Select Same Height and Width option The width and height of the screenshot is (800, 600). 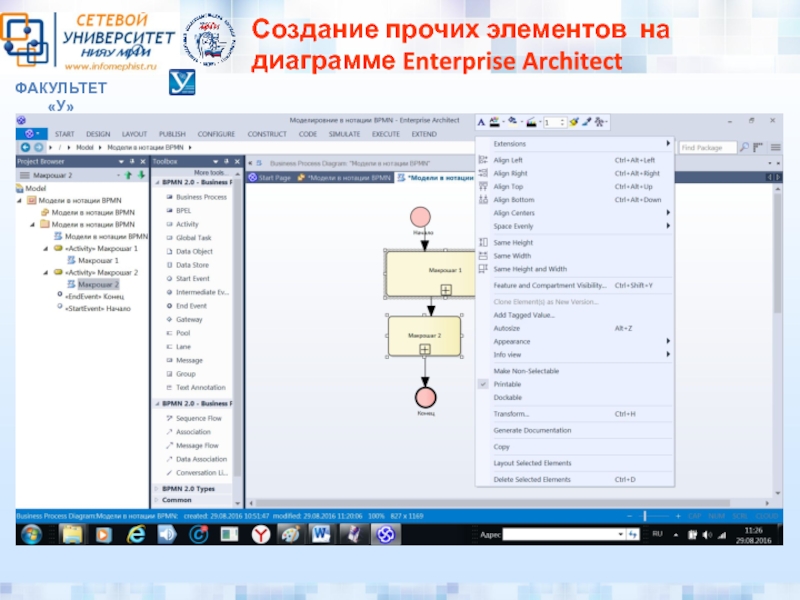pyautogui.click(x=530, y=269)
